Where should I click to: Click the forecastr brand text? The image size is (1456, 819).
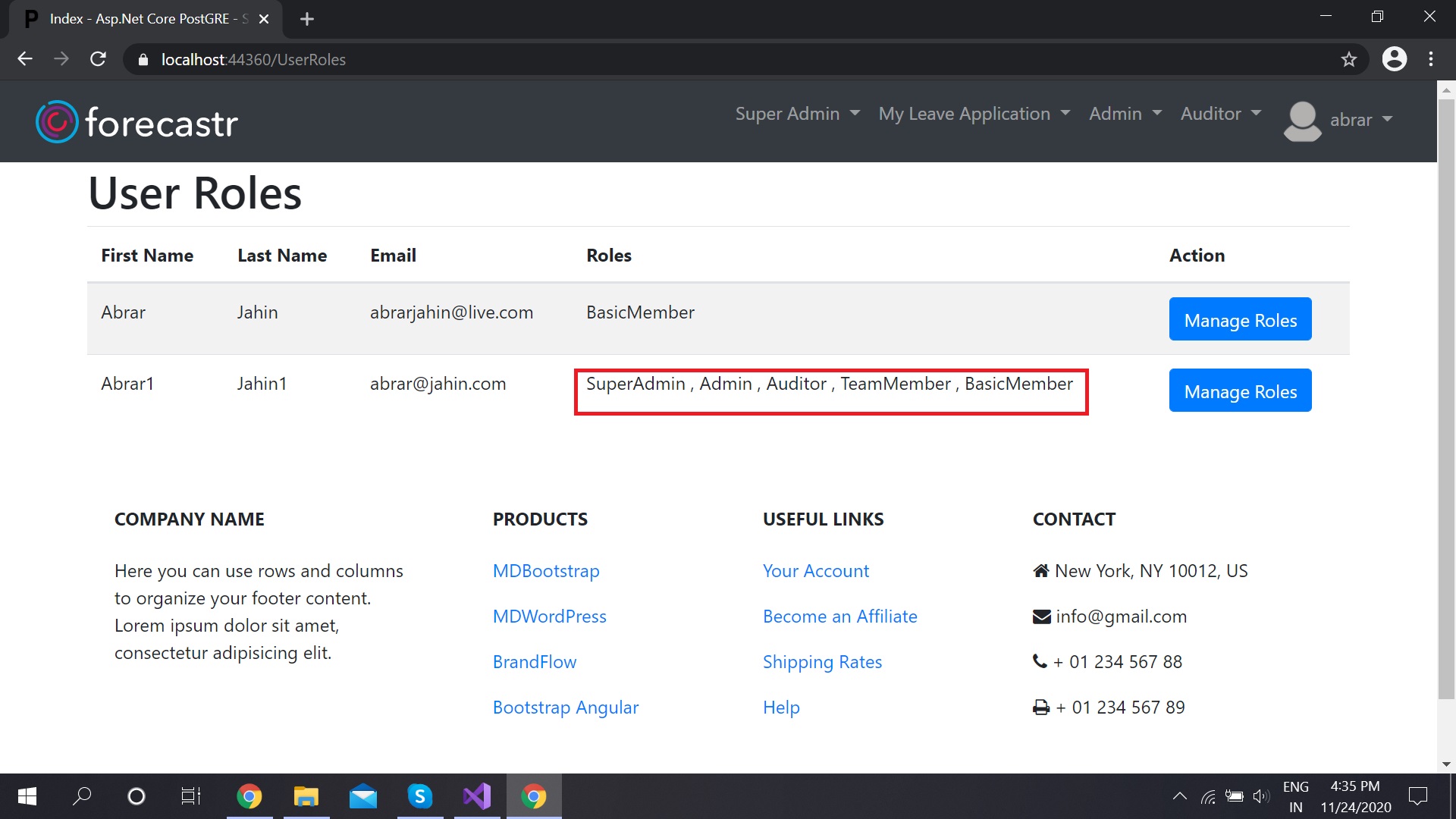point(162,122)
